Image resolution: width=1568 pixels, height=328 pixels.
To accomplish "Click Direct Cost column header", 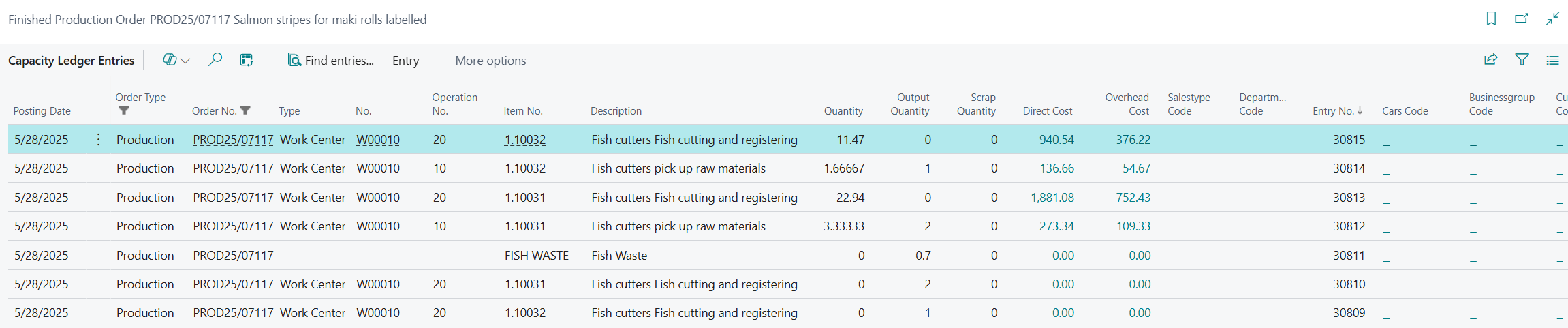I will 1048,110.
